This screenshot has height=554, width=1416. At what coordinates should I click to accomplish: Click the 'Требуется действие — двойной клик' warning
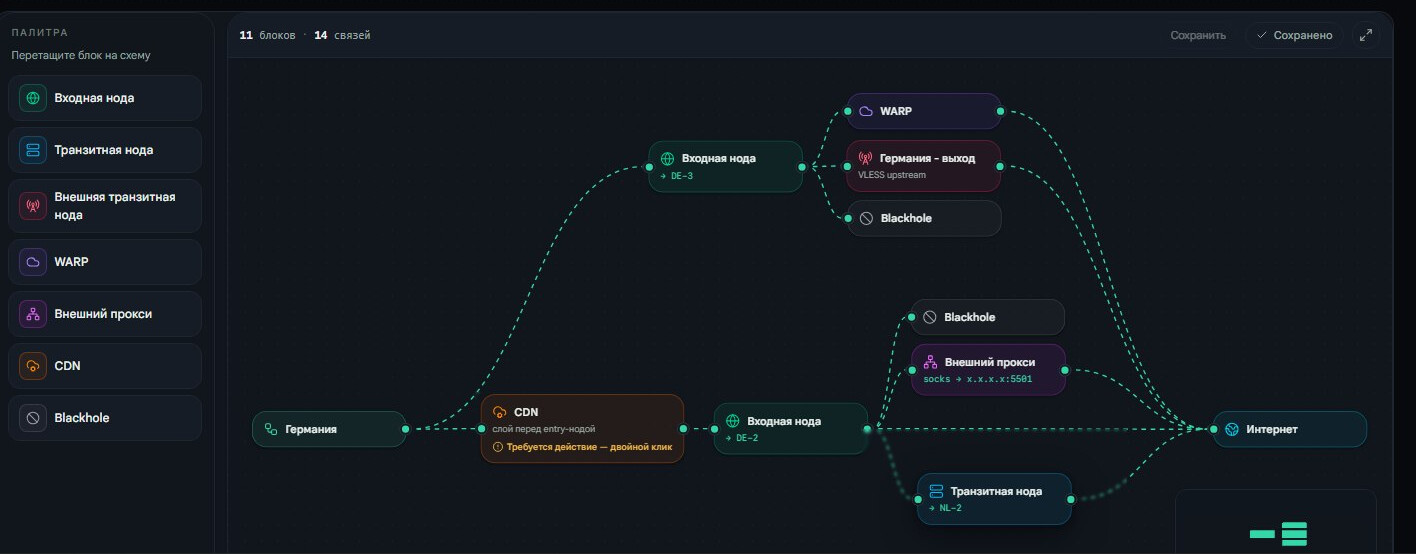click(x=582, y=447)
